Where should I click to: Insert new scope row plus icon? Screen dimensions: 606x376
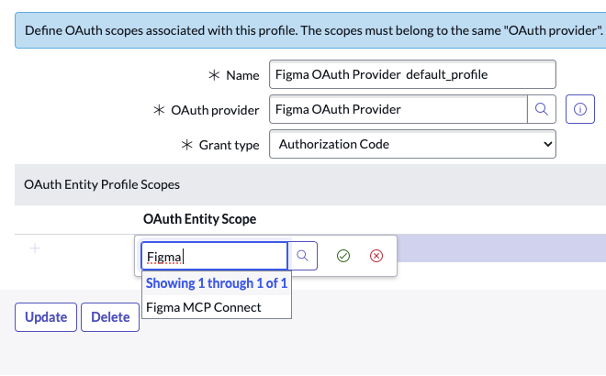[x=35, y=248]
